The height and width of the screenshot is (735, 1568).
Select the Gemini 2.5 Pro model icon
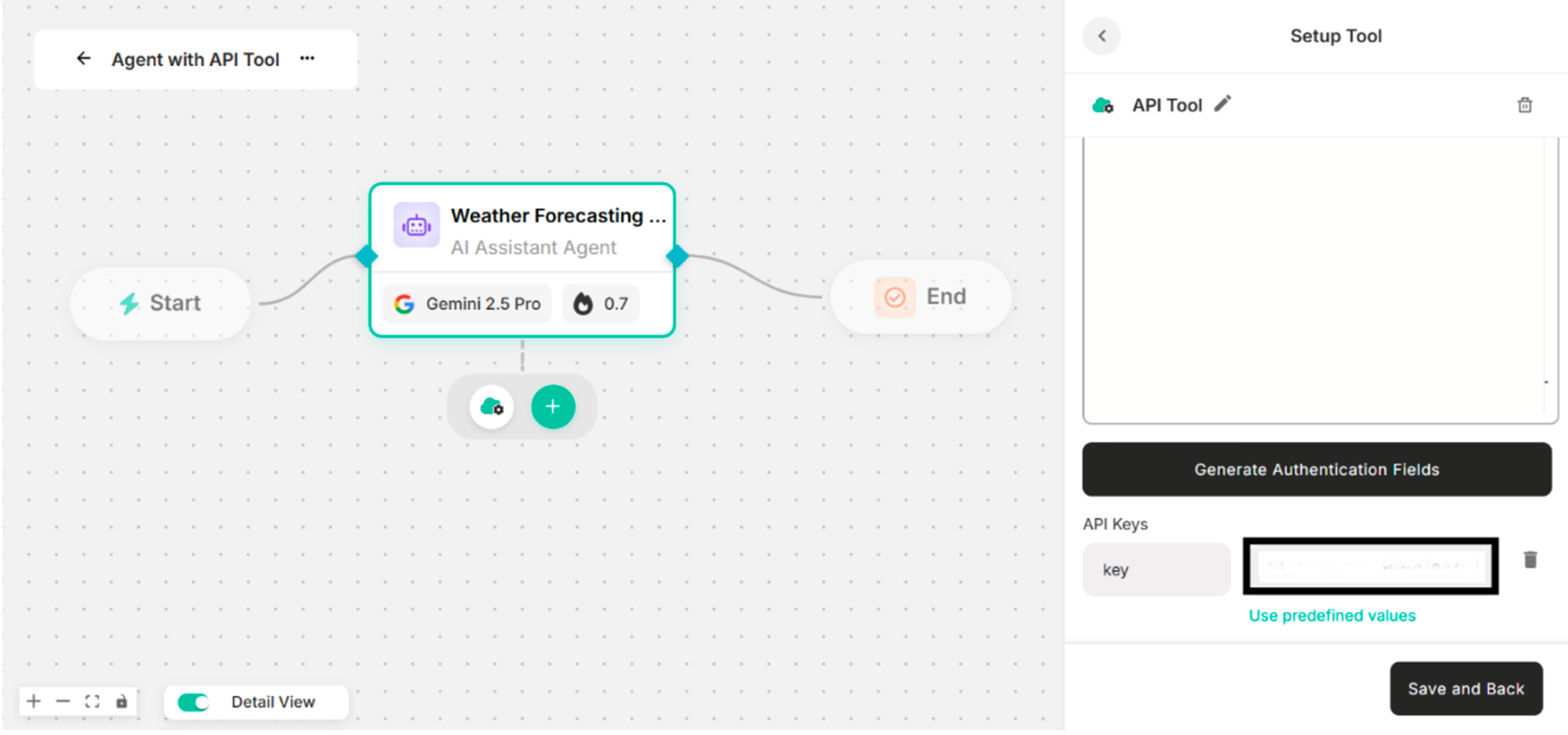404,303
